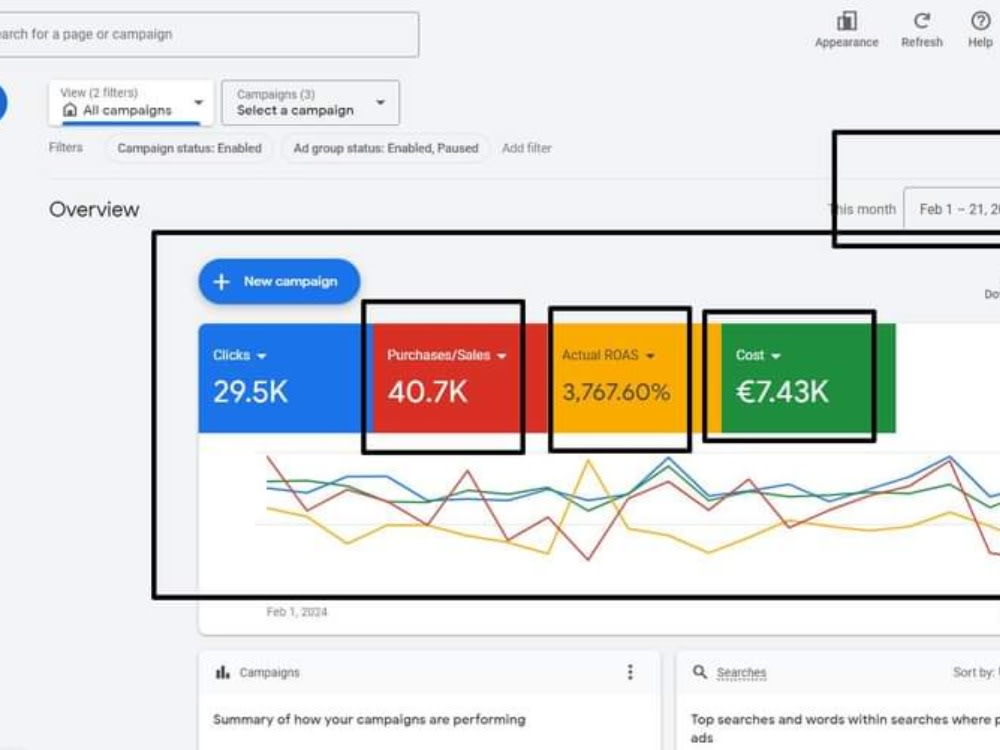Click Add filter
The image size is (1000, 750).
(526, 148)
